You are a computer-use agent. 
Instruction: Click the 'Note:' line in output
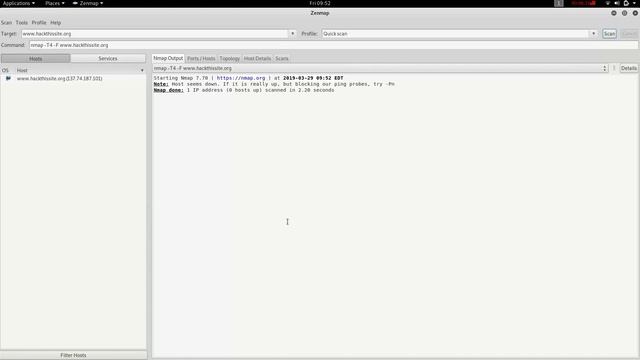click(274, 84)
